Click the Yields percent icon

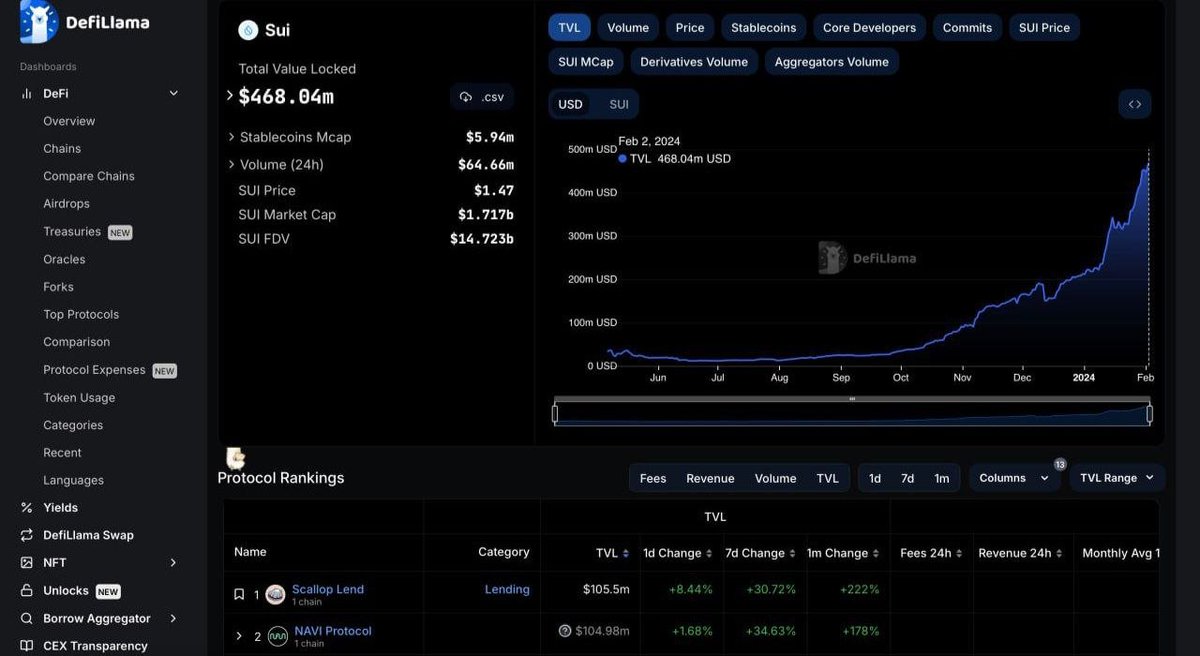coord(27,508)
